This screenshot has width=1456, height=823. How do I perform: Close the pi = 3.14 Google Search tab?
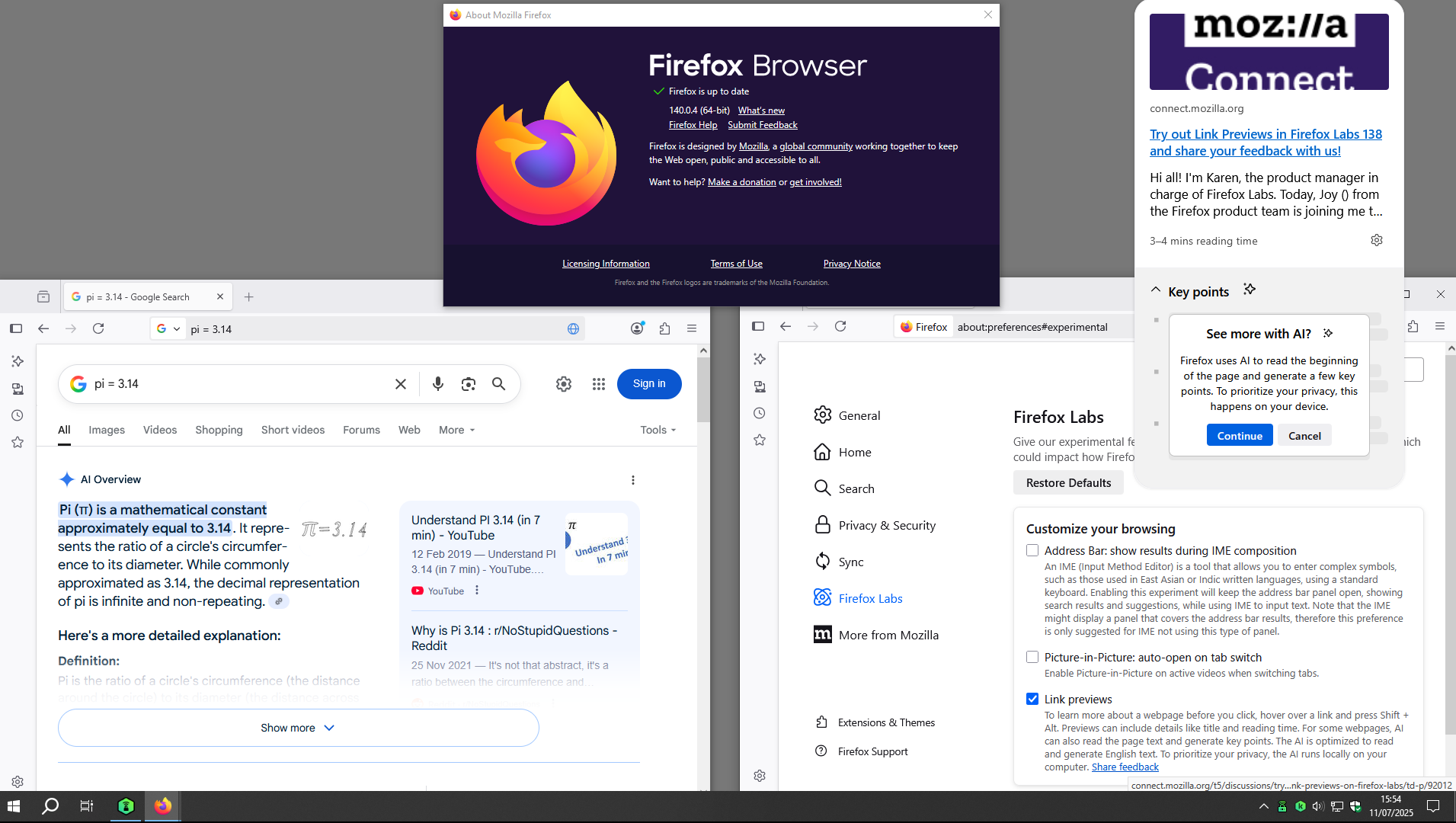pyautogui.click(x=219, y=297)
